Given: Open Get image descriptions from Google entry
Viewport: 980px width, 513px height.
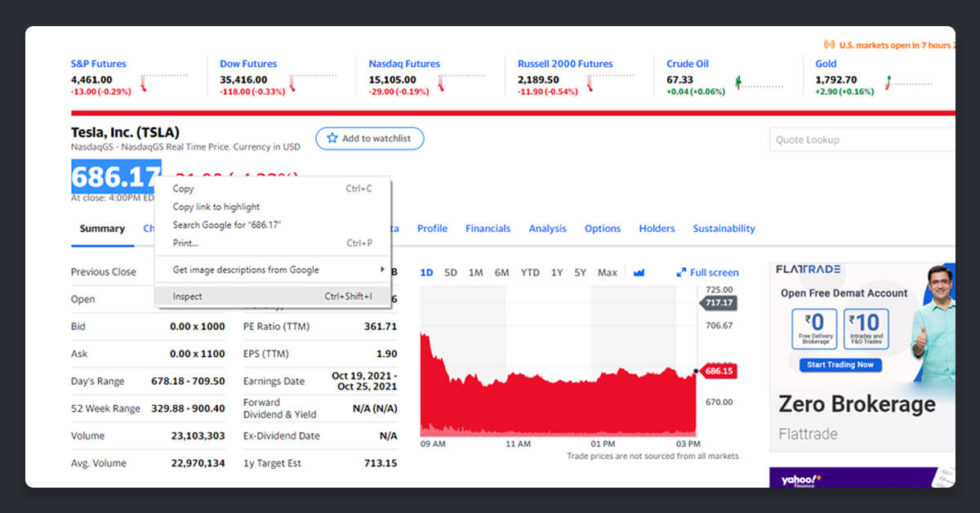Looking at the screenshot, I should [x=272, y=269].
